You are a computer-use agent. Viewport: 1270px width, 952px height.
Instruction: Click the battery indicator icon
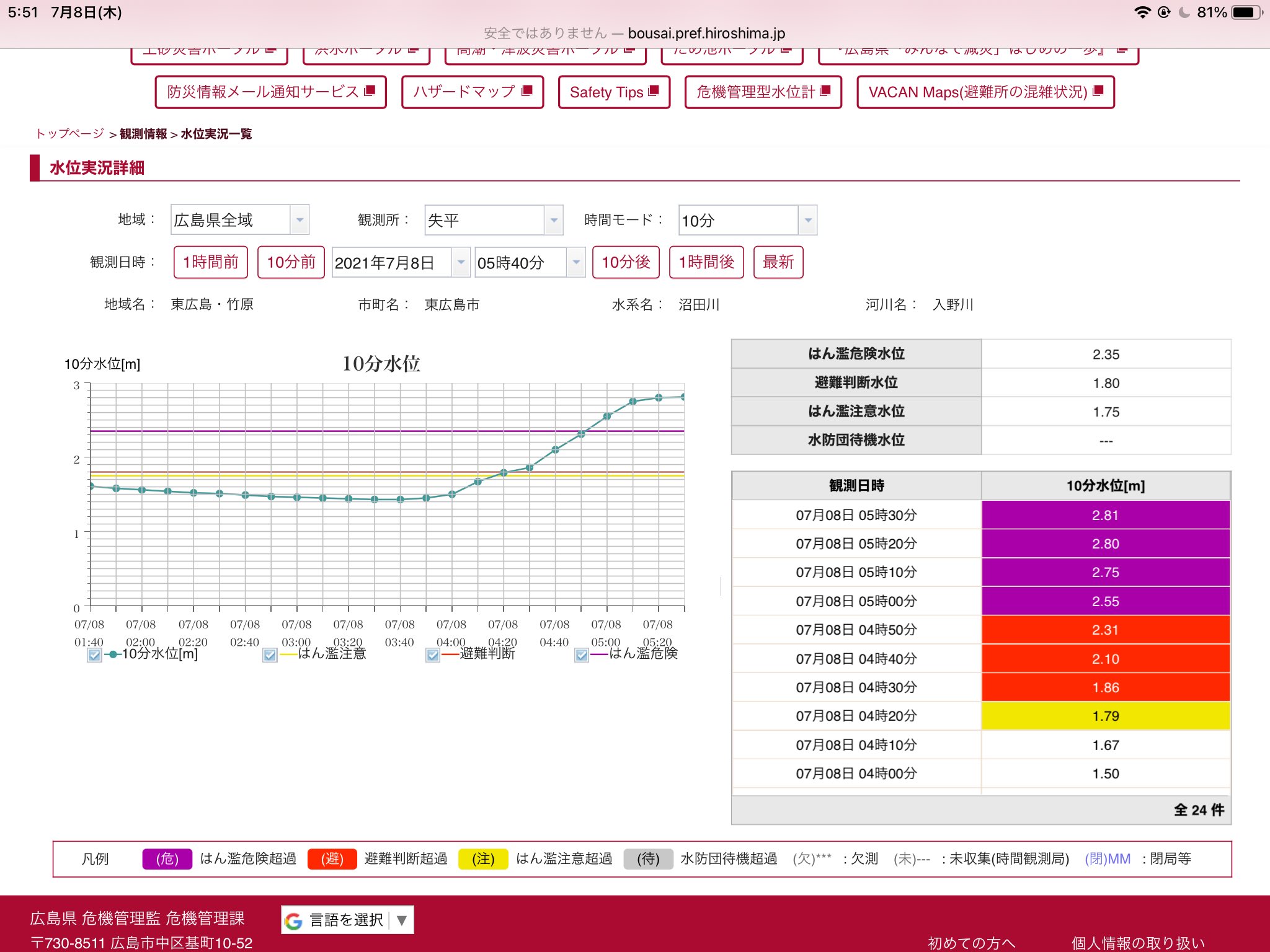point(1245,12)
